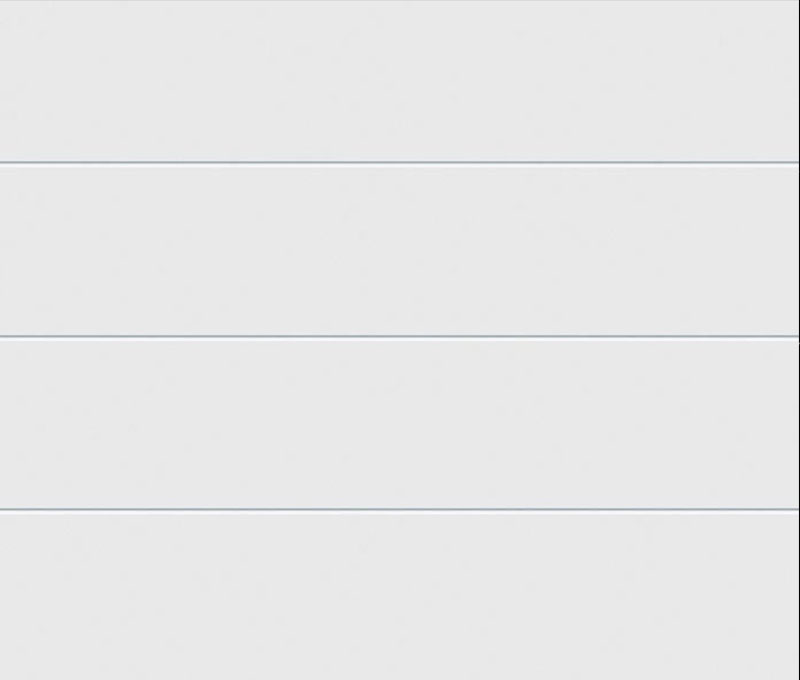Select the bottom empty row

point(399,595)
